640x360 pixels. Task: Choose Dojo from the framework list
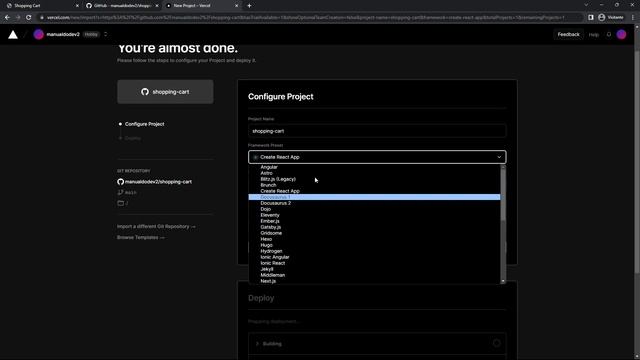[x=374, y=209]
